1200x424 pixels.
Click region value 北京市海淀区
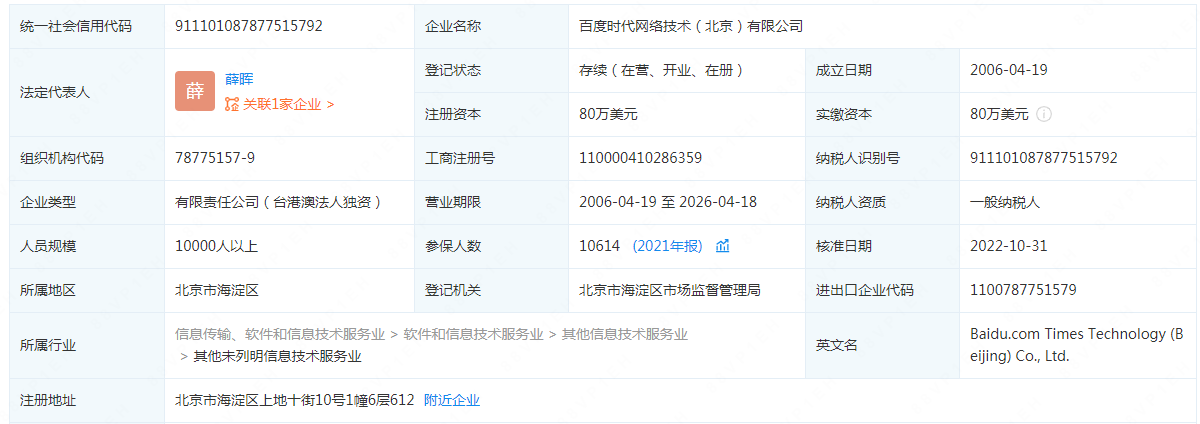click(217, 290)
